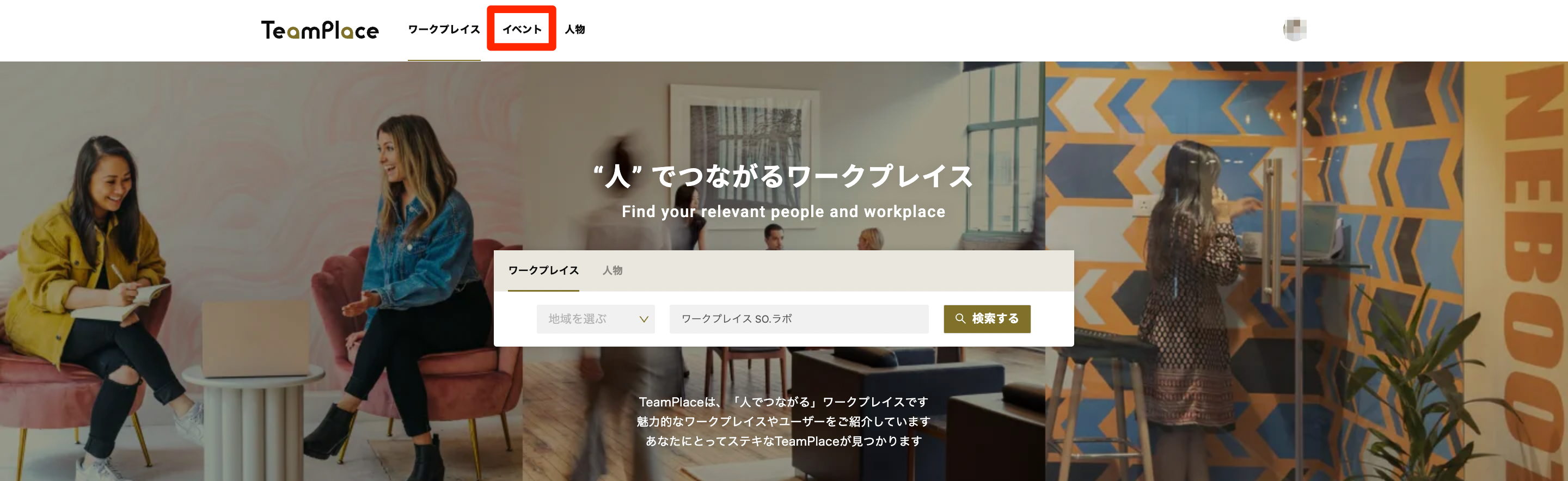Open イベント in the top navigation
This screenshot has height=481, width=1568.
pos(522,29)
